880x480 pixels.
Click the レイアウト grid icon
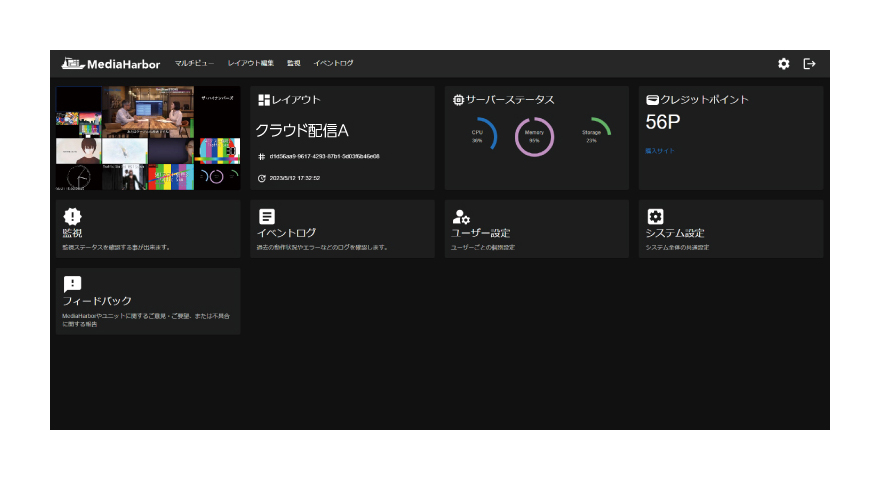click(264, 100)
